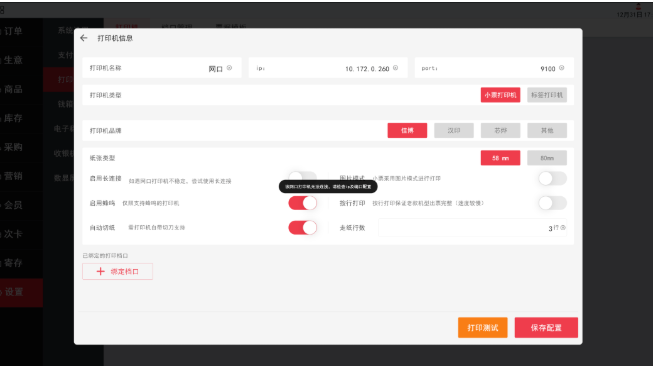This screenshot has height=366, width=653.
Task: Edit the 打印机名称 field showing 网口
Action: [162, 68]
